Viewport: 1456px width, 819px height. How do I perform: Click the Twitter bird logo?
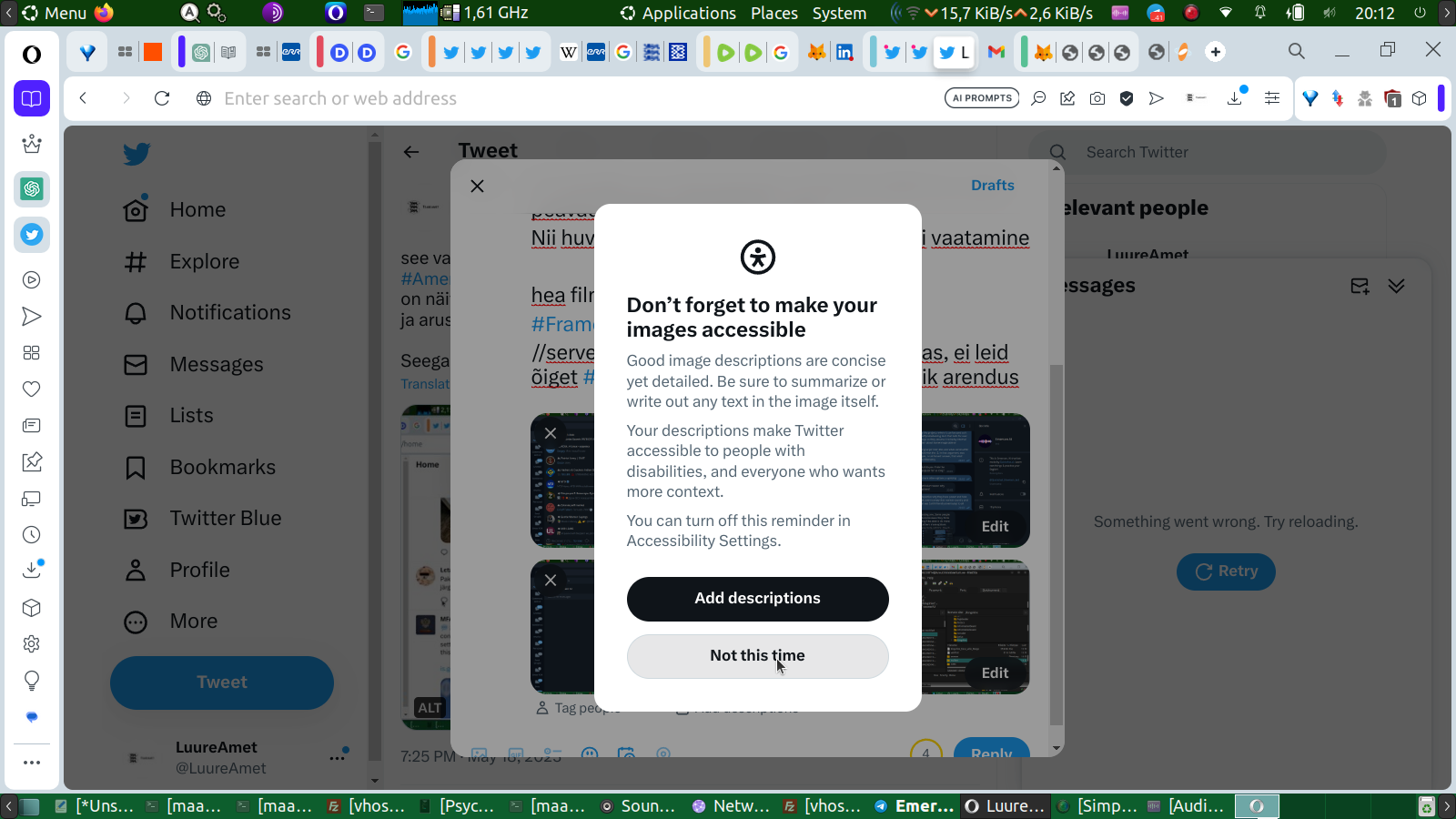136,154
